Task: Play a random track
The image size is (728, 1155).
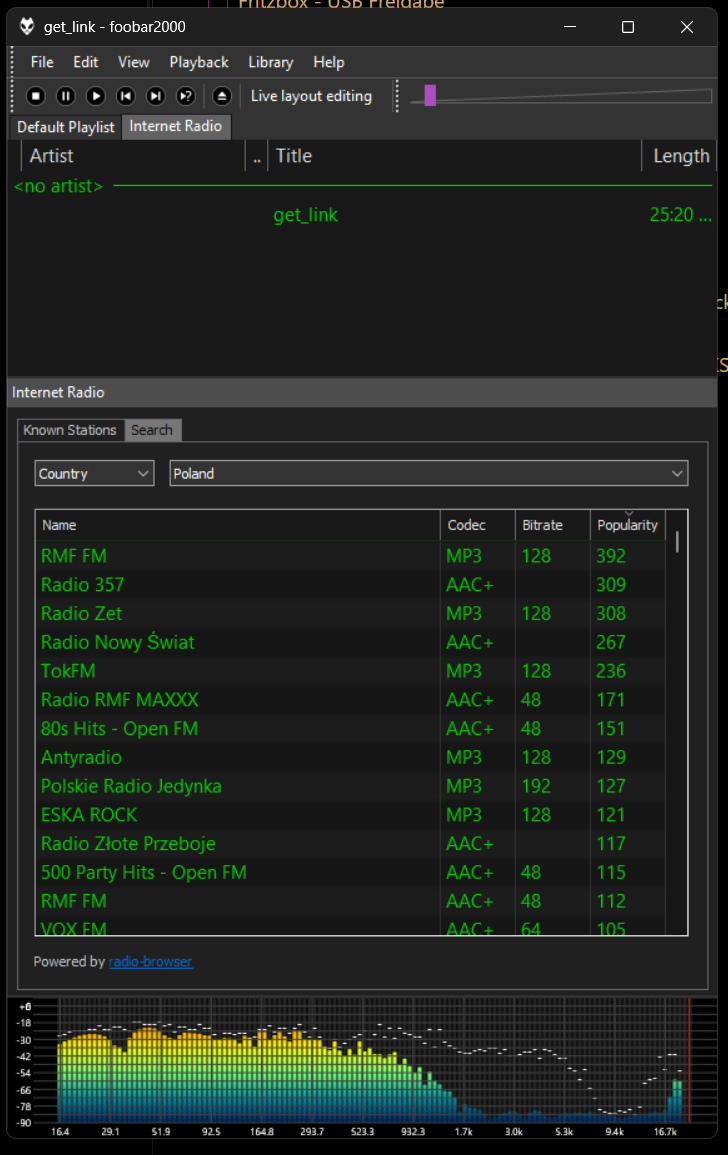Action: click(x=185, y=96)
